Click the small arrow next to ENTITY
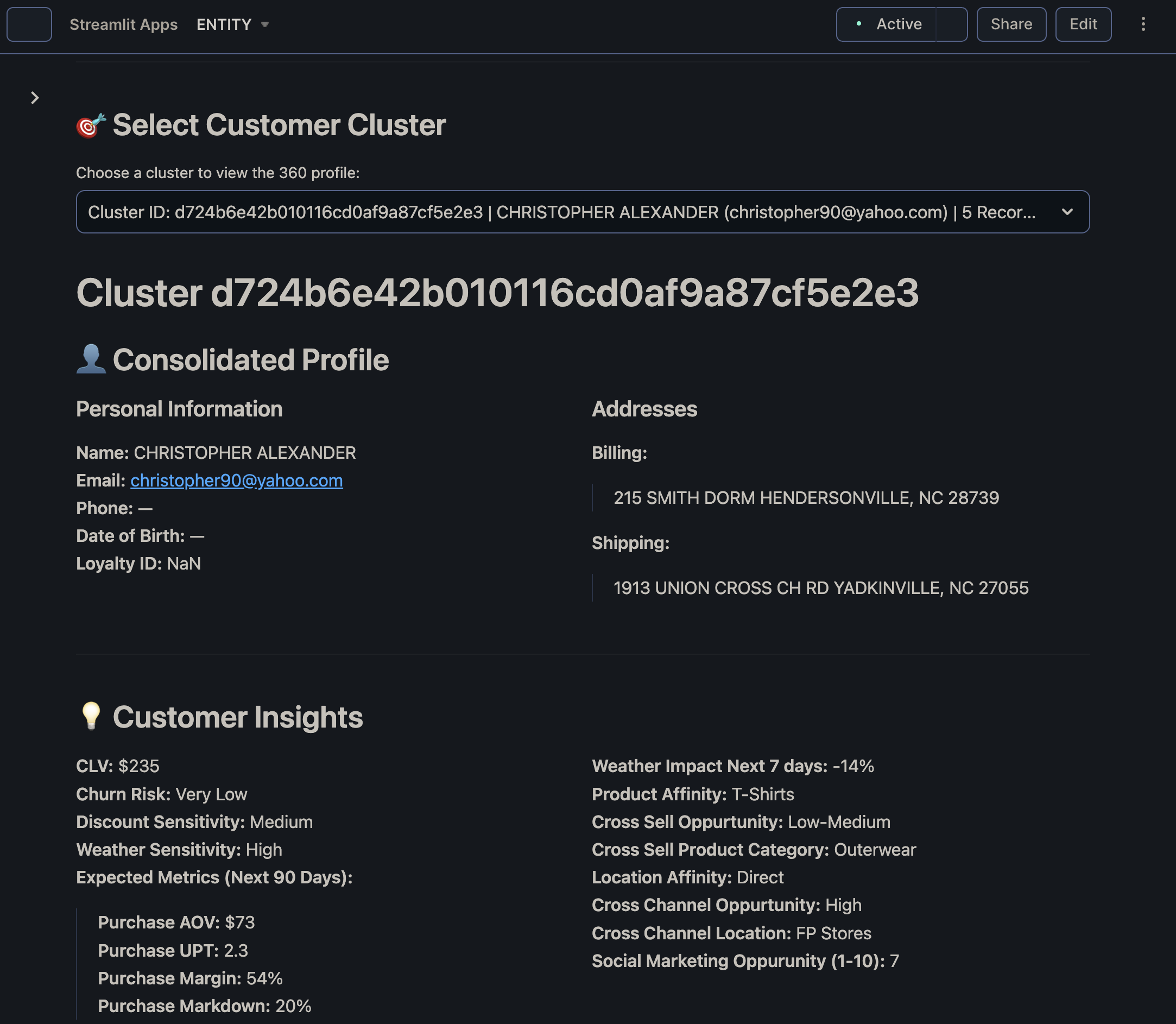 (264, 24)
